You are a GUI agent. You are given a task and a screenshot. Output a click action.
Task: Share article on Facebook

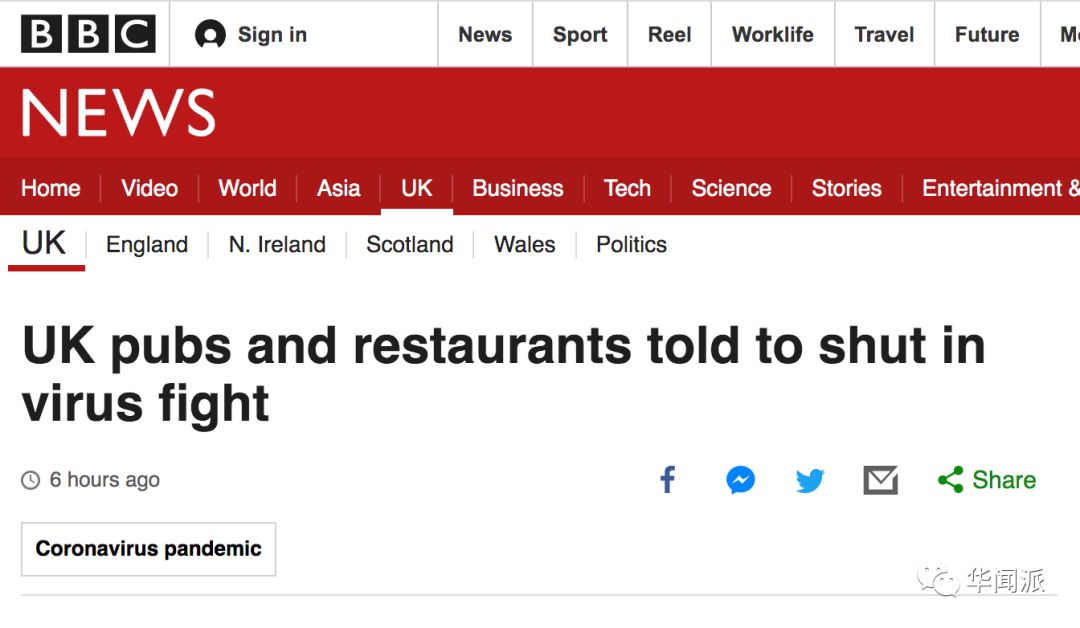[668, 480]
